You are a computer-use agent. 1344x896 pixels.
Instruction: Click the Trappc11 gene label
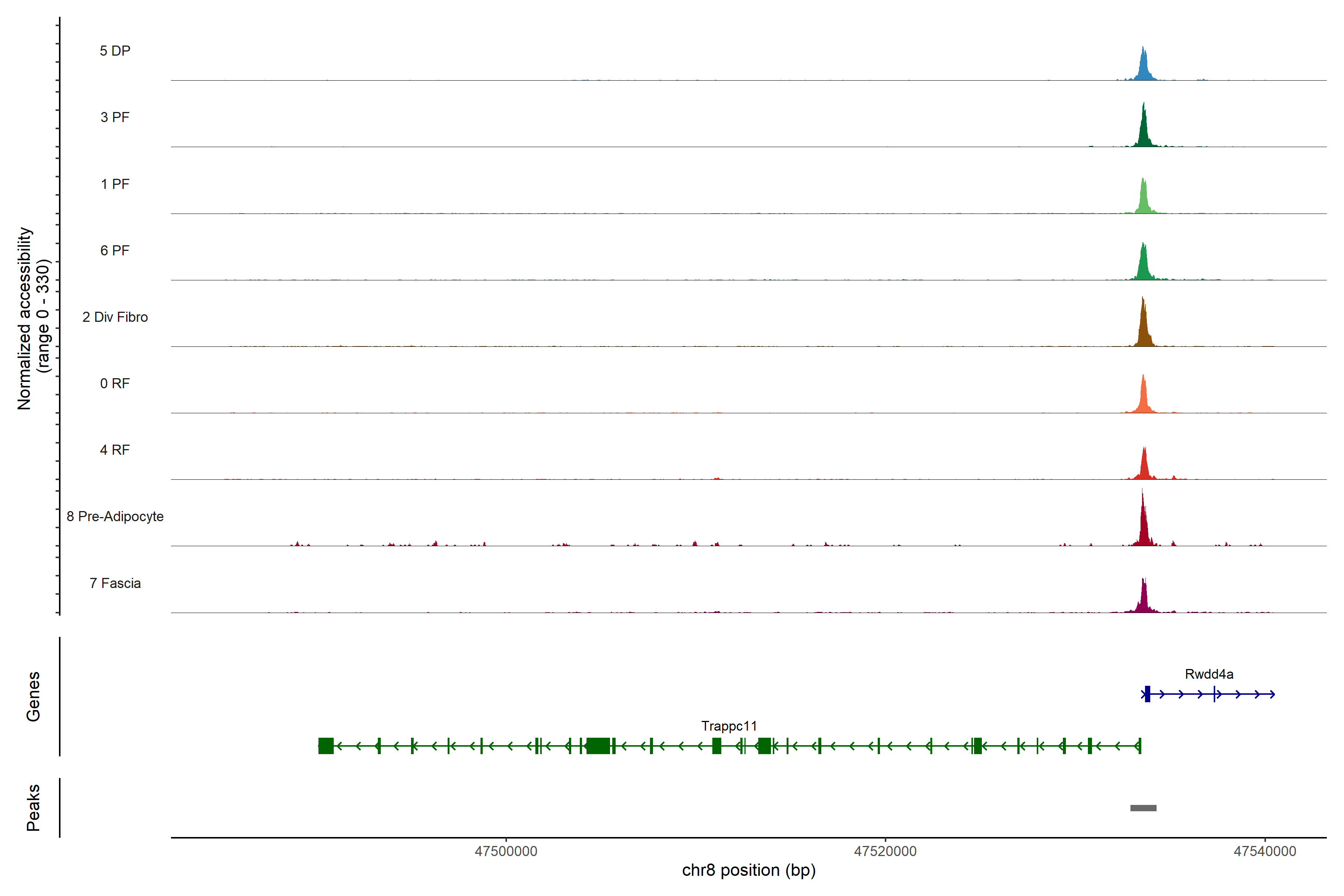729,726
